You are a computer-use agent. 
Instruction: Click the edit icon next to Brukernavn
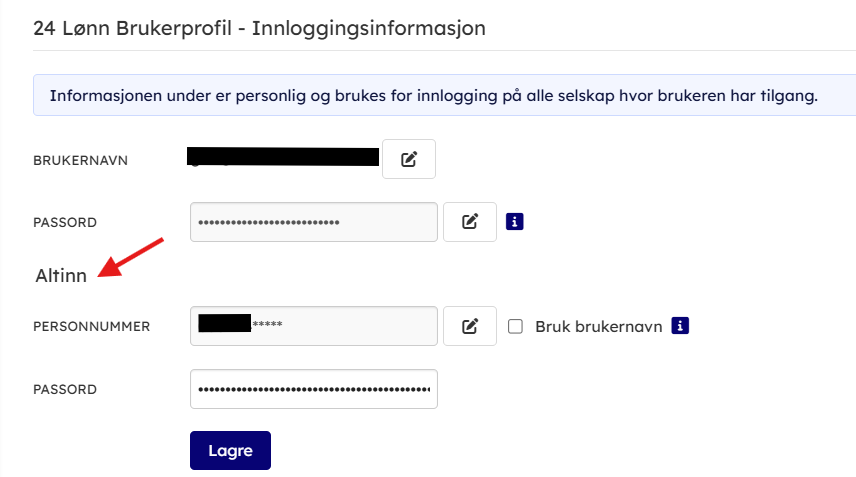click(x=409, y=159)
